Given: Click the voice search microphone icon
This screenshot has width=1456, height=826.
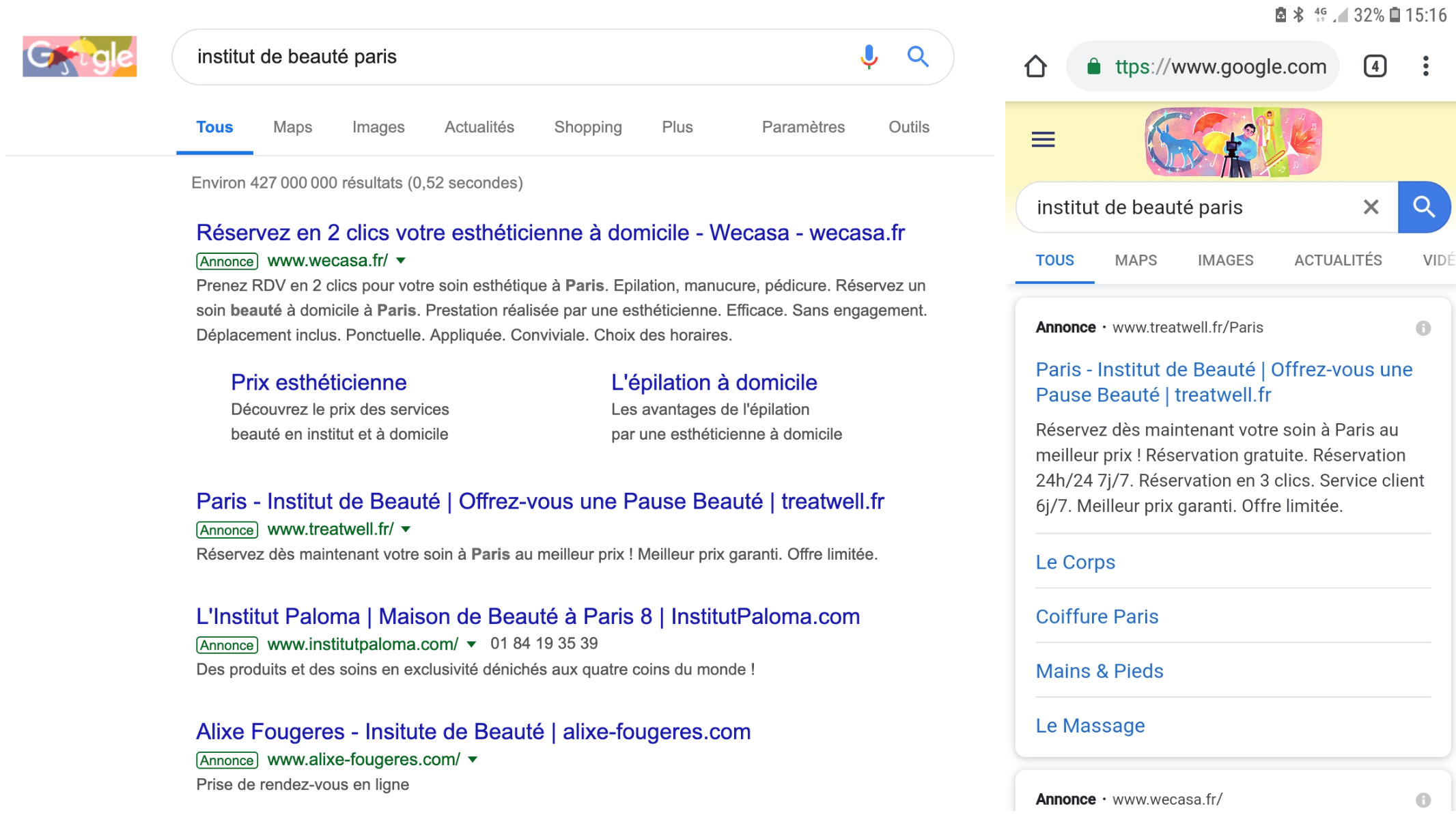Looking at the screenshot, I should [x=868, y=57].
